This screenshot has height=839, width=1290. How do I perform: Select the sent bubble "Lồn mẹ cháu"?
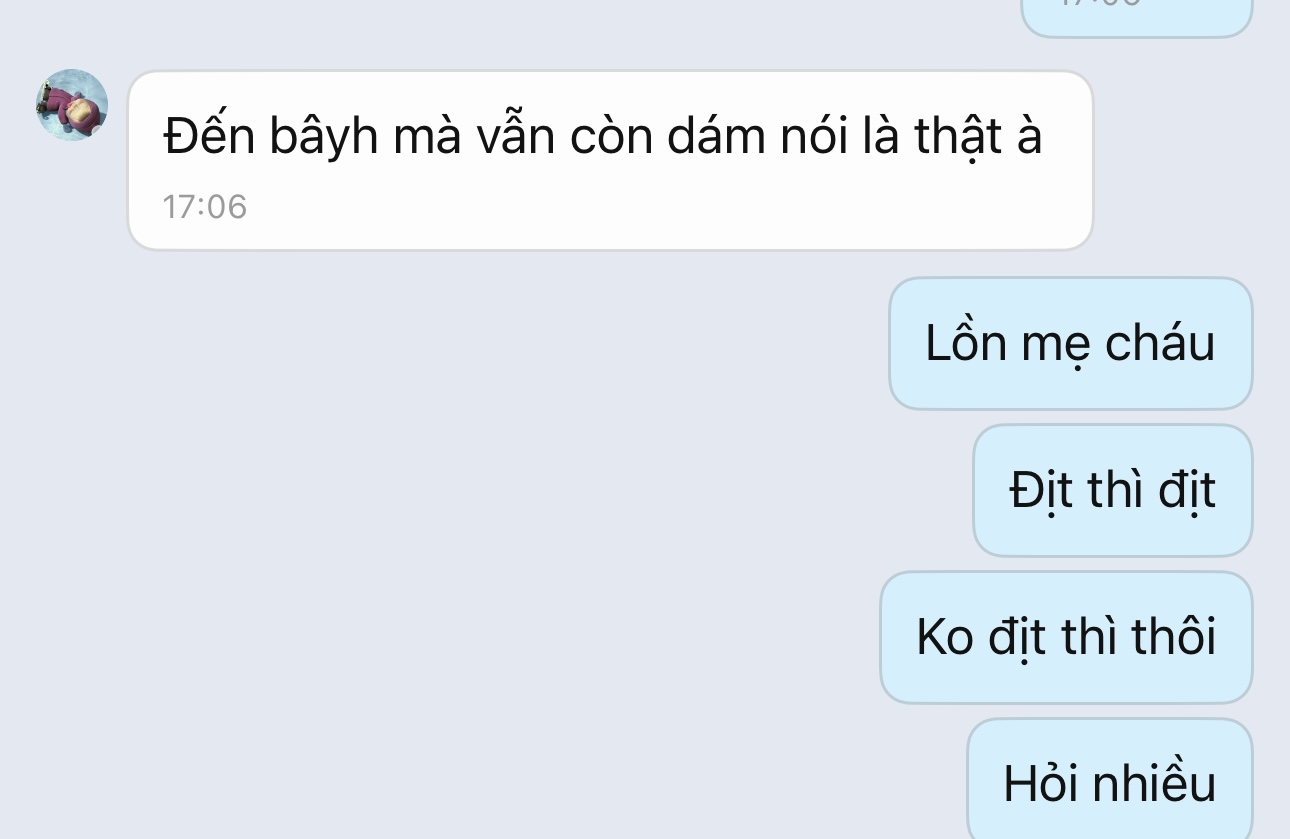tap(1070, 343)
